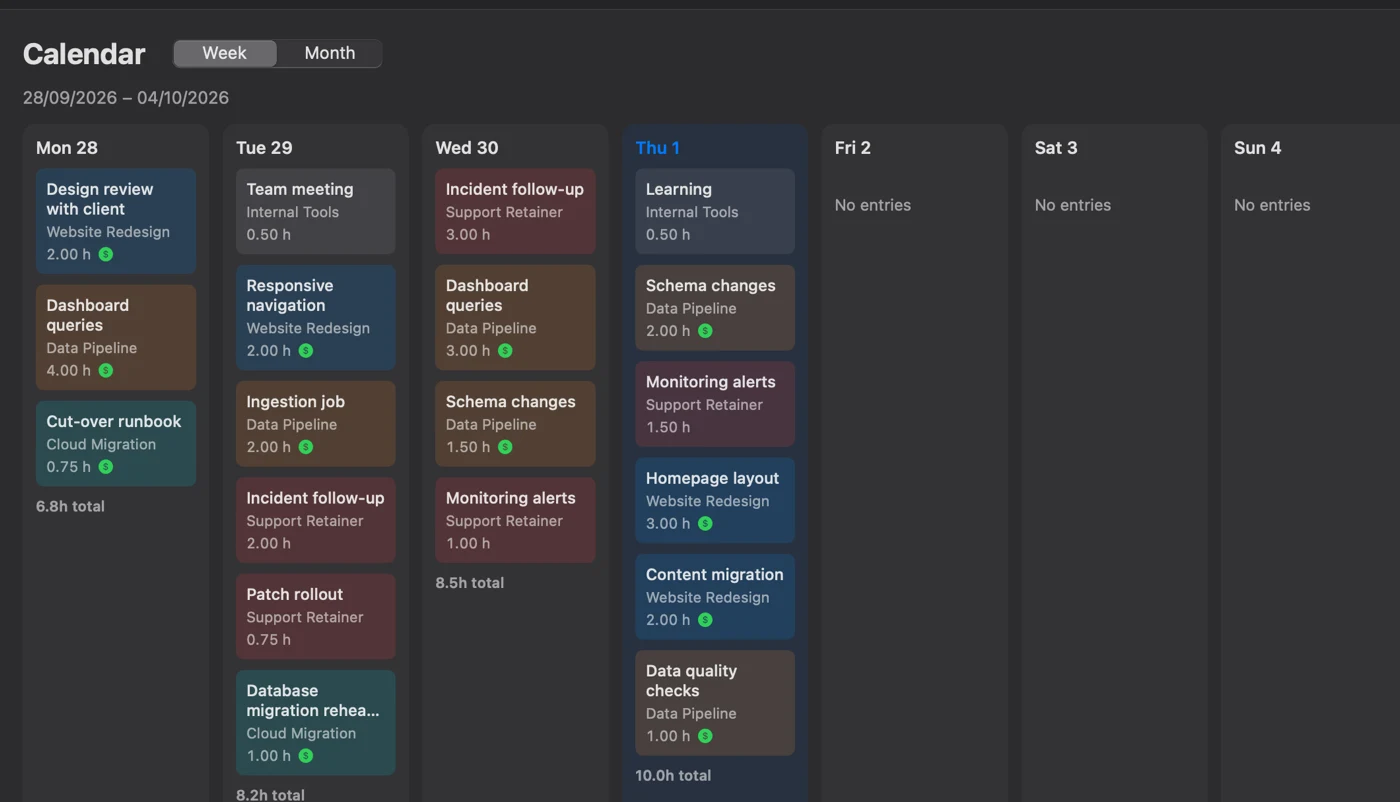Click billable icon on Thursday's Schema changes
The image size is (1400, 802).
click(705, 330)
